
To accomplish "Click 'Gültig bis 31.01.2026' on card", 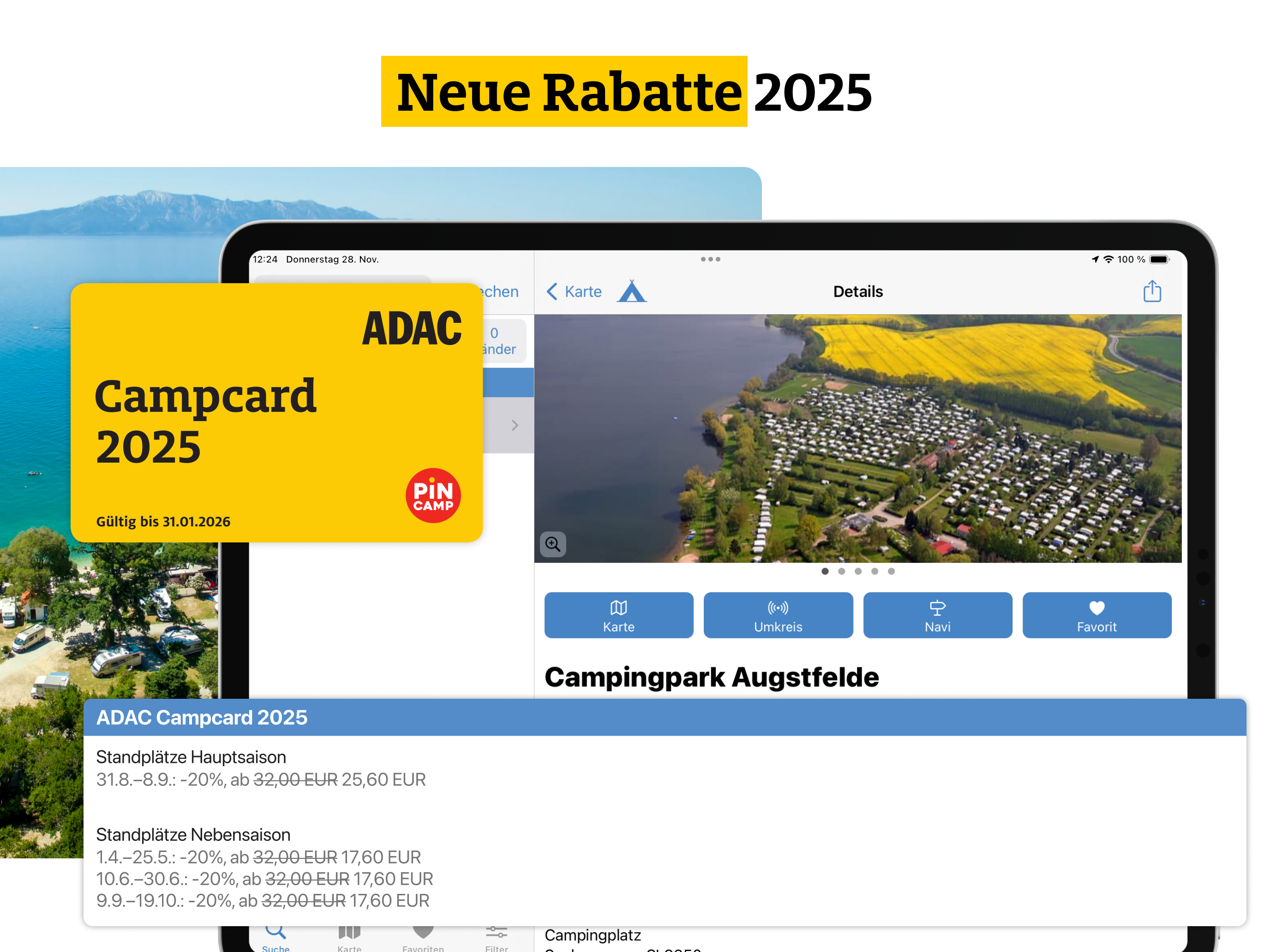I will tap(163, 522).
